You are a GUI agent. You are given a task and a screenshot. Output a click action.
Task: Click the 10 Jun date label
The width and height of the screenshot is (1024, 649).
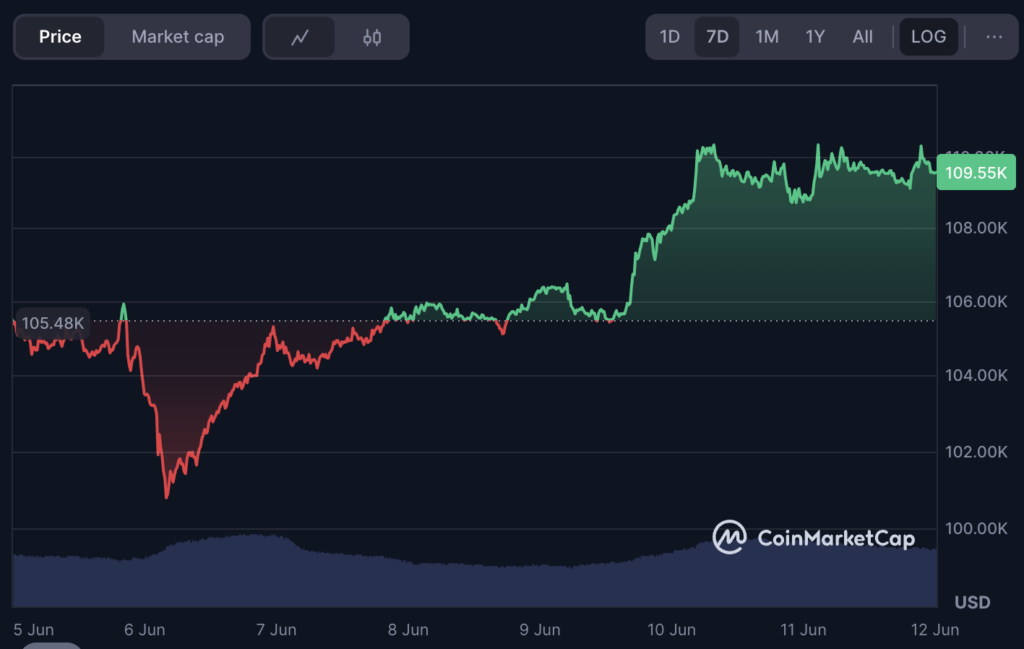pyautogui.click(x=671, y=629)
